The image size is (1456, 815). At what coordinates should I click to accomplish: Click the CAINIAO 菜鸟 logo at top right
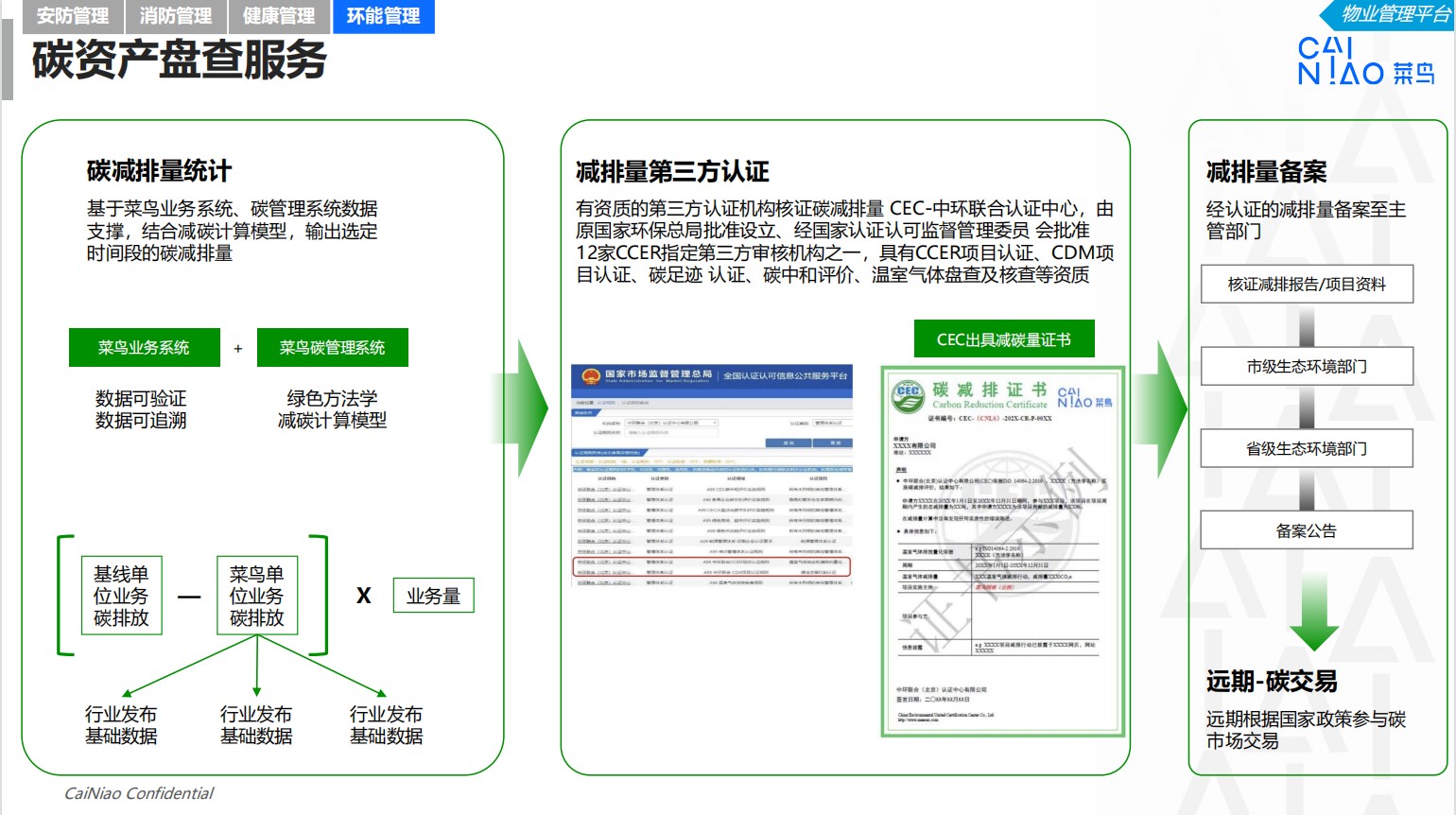(x=1365, y=61)
